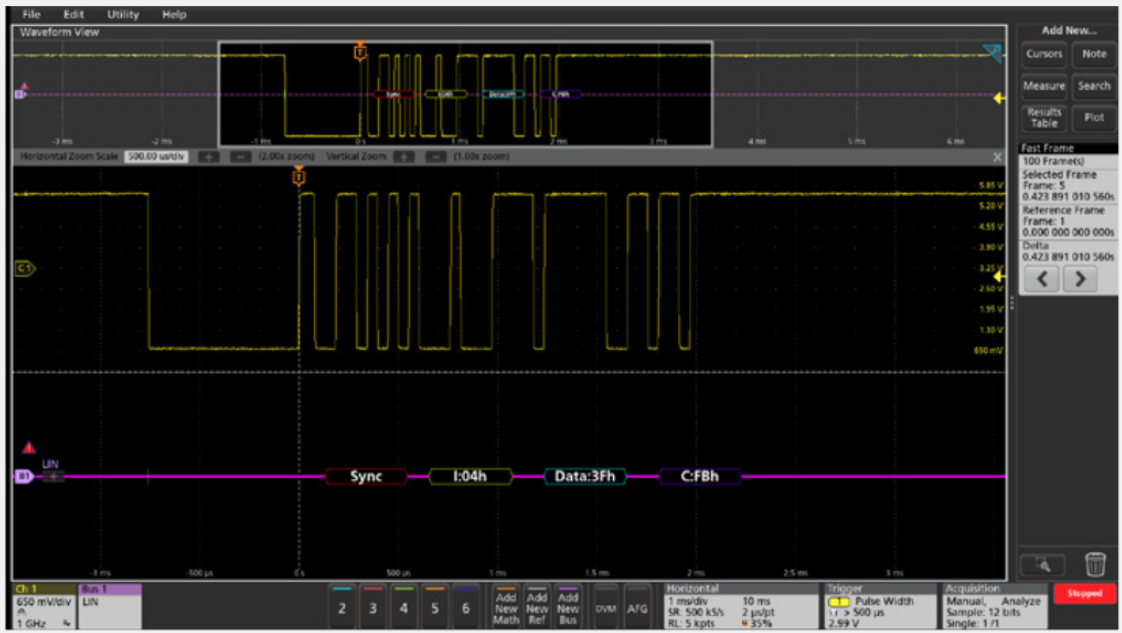Select the Sync bus decode packet
1122x633 pixels.
point(366,476)
